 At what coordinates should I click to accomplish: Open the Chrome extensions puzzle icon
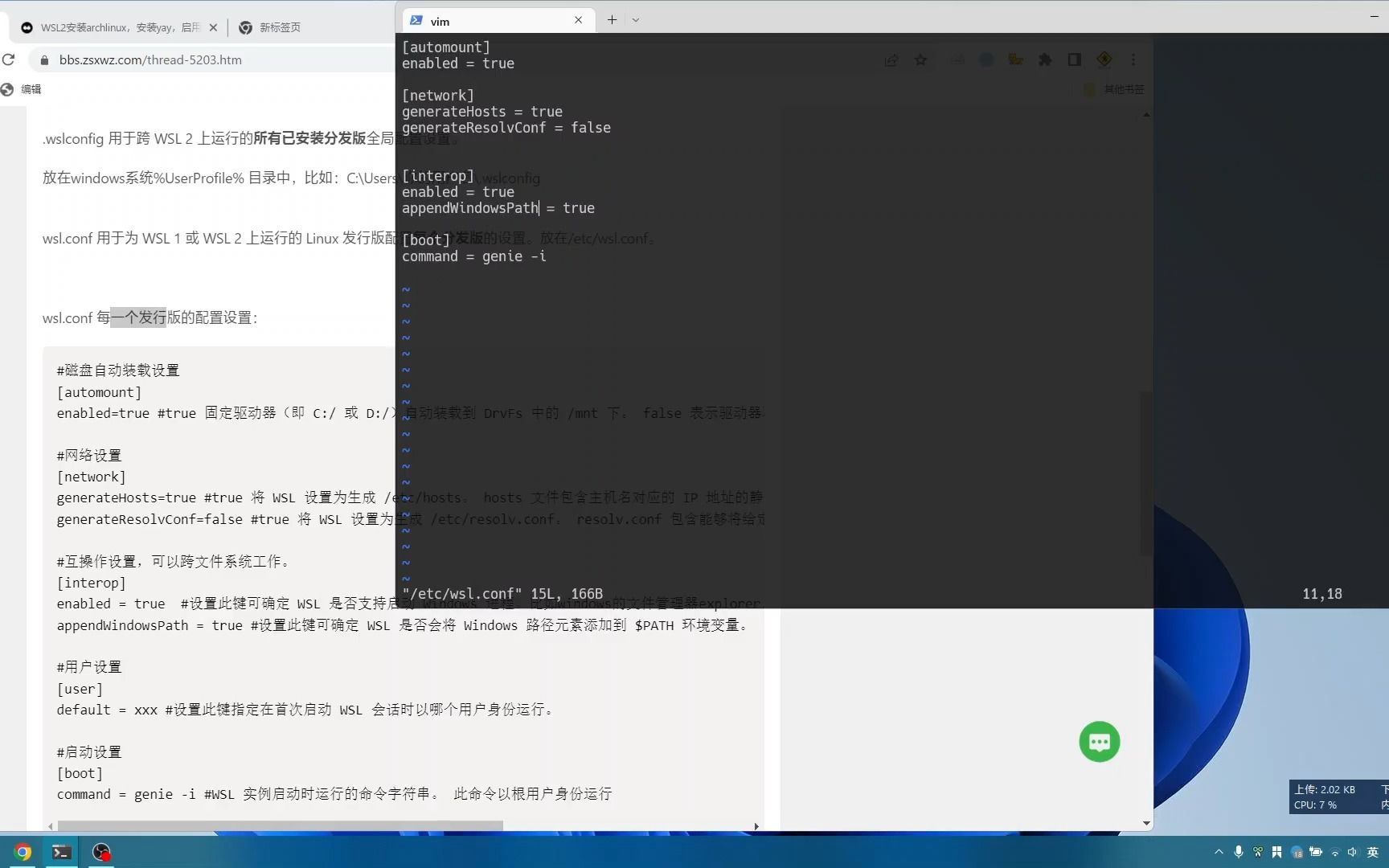1045,59
